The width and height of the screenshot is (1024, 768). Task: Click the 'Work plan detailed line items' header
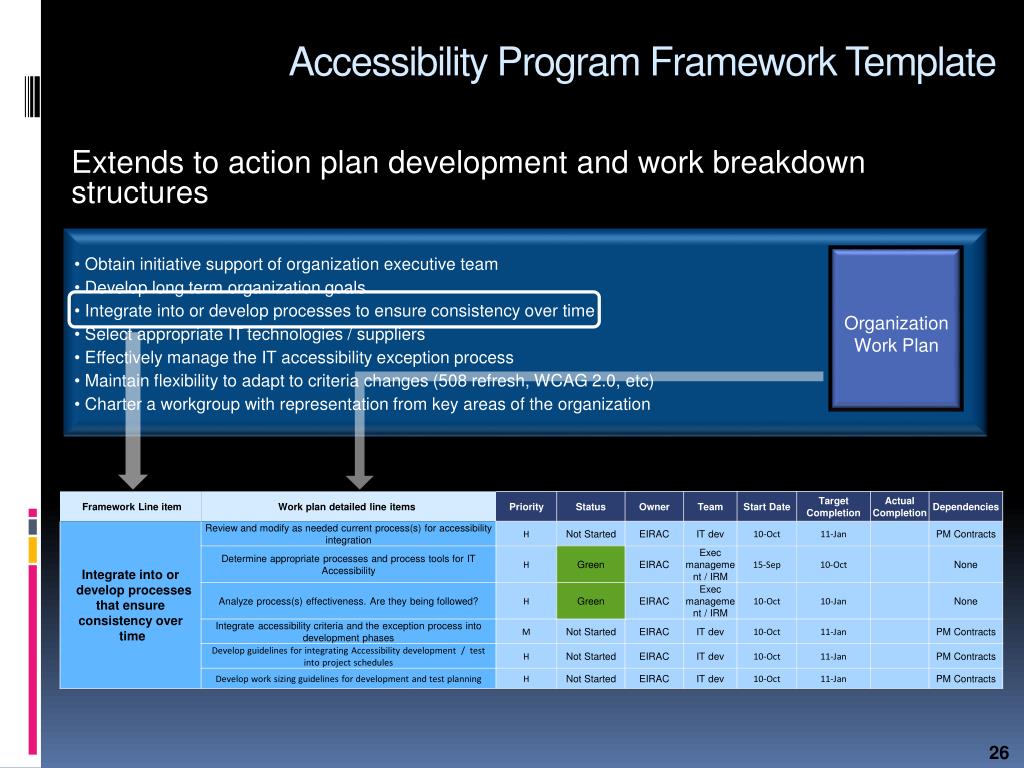click(347, 507)
